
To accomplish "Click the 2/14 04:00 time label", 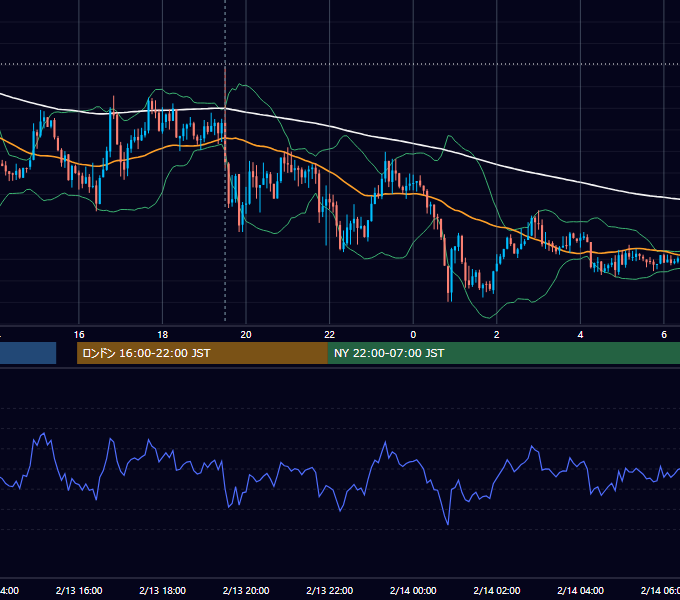I will 580,590.
